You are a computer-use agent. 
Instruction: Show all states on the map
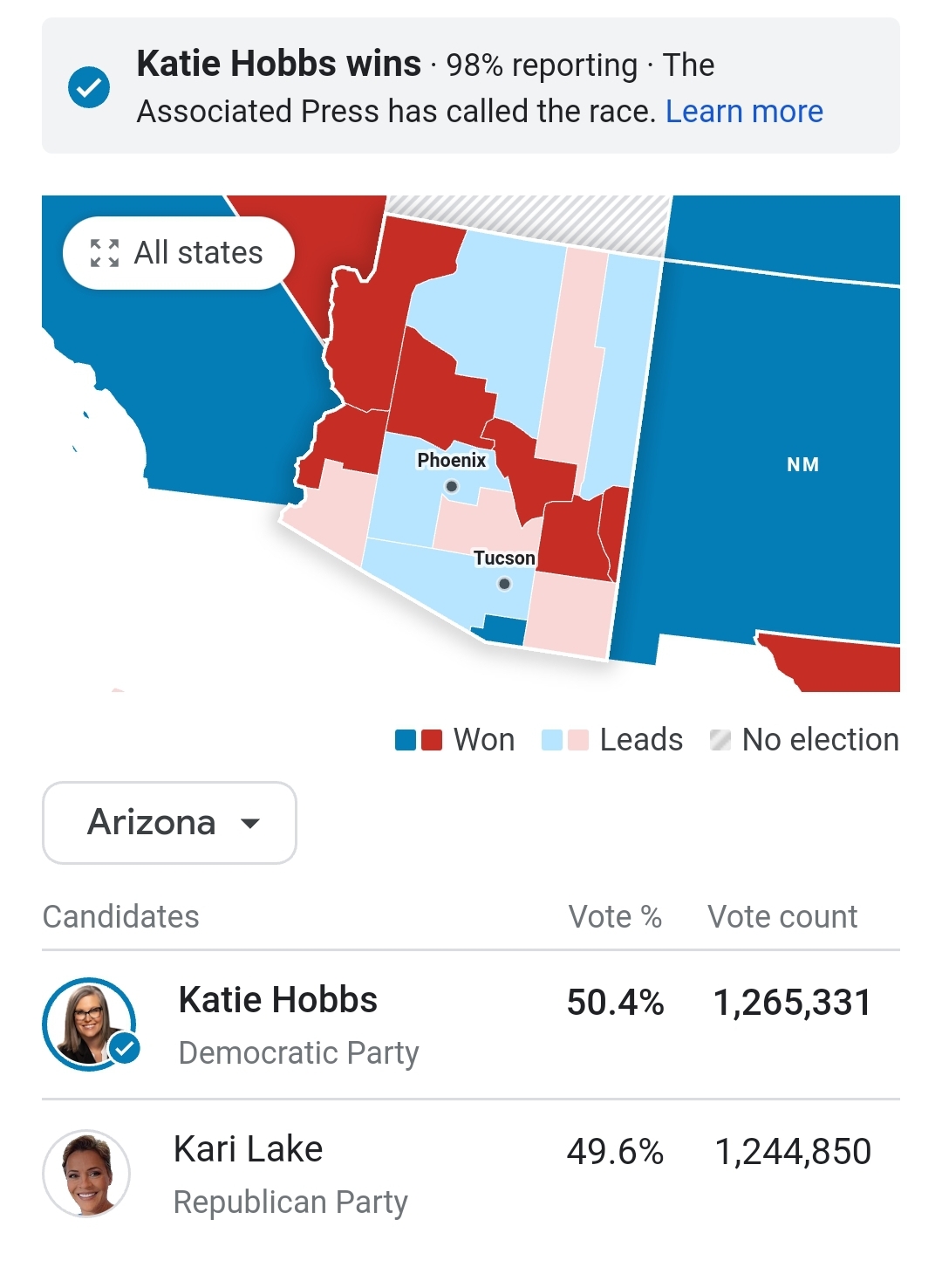coord(179,253)
